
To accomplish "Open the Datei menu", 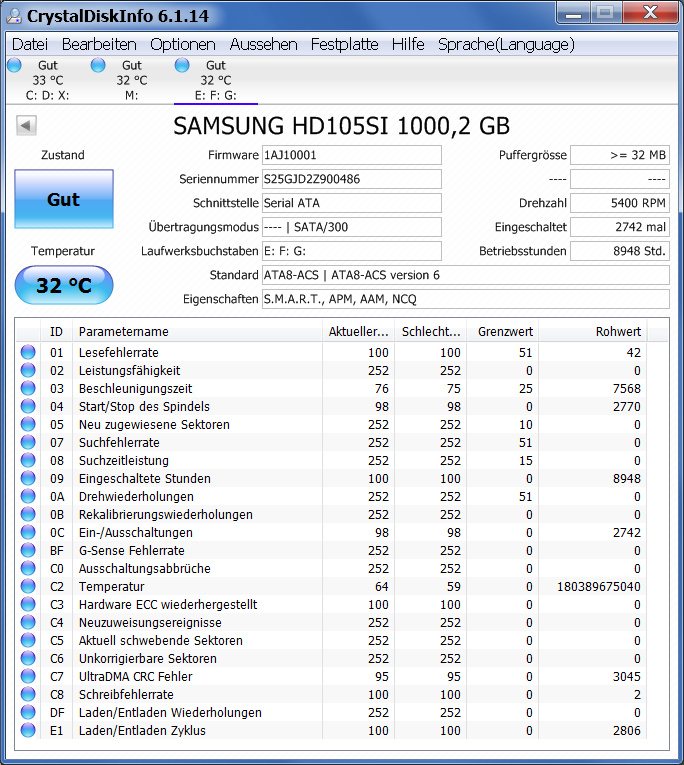I will click(30, 44).
